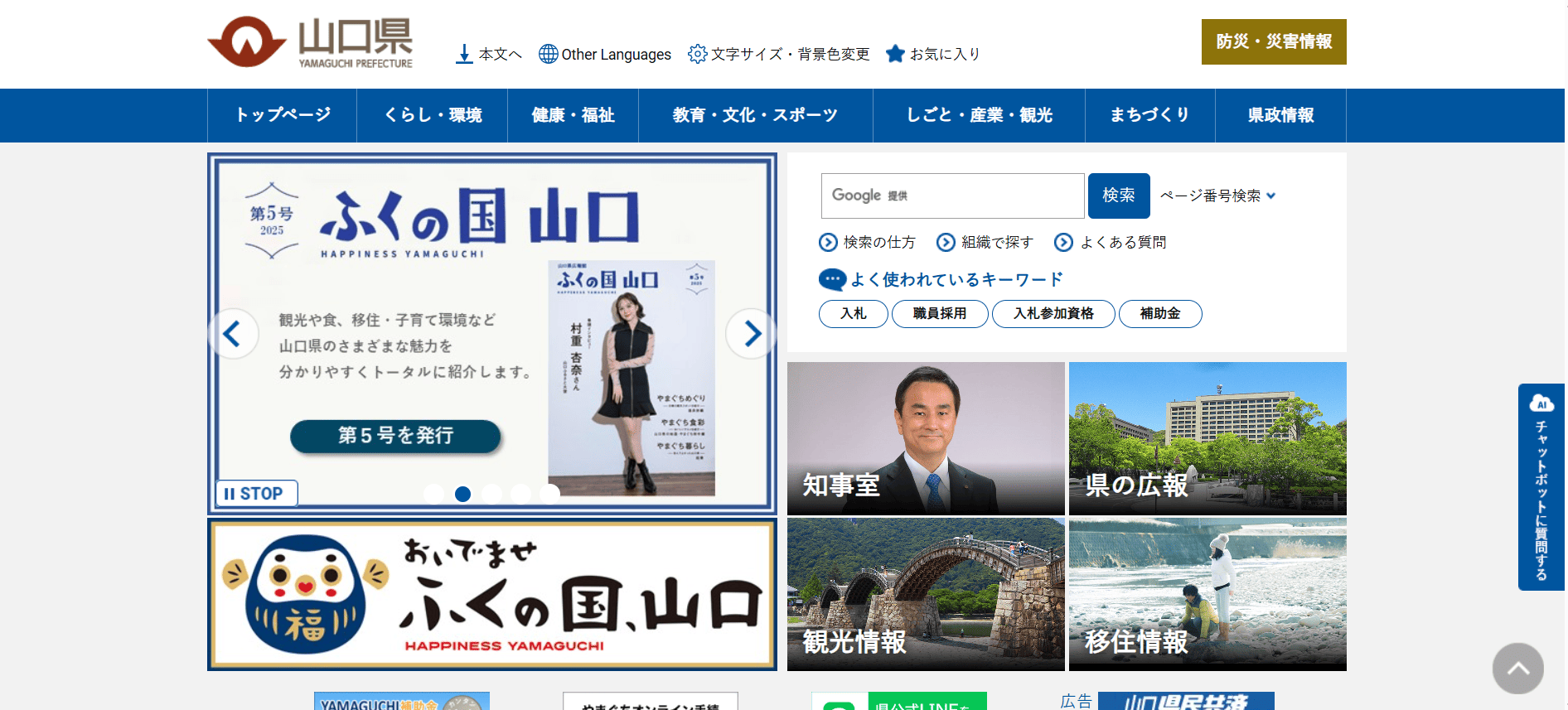Open Other Languages link
This screenshot has height=710, width=1568.
click(x=605, y=54)
